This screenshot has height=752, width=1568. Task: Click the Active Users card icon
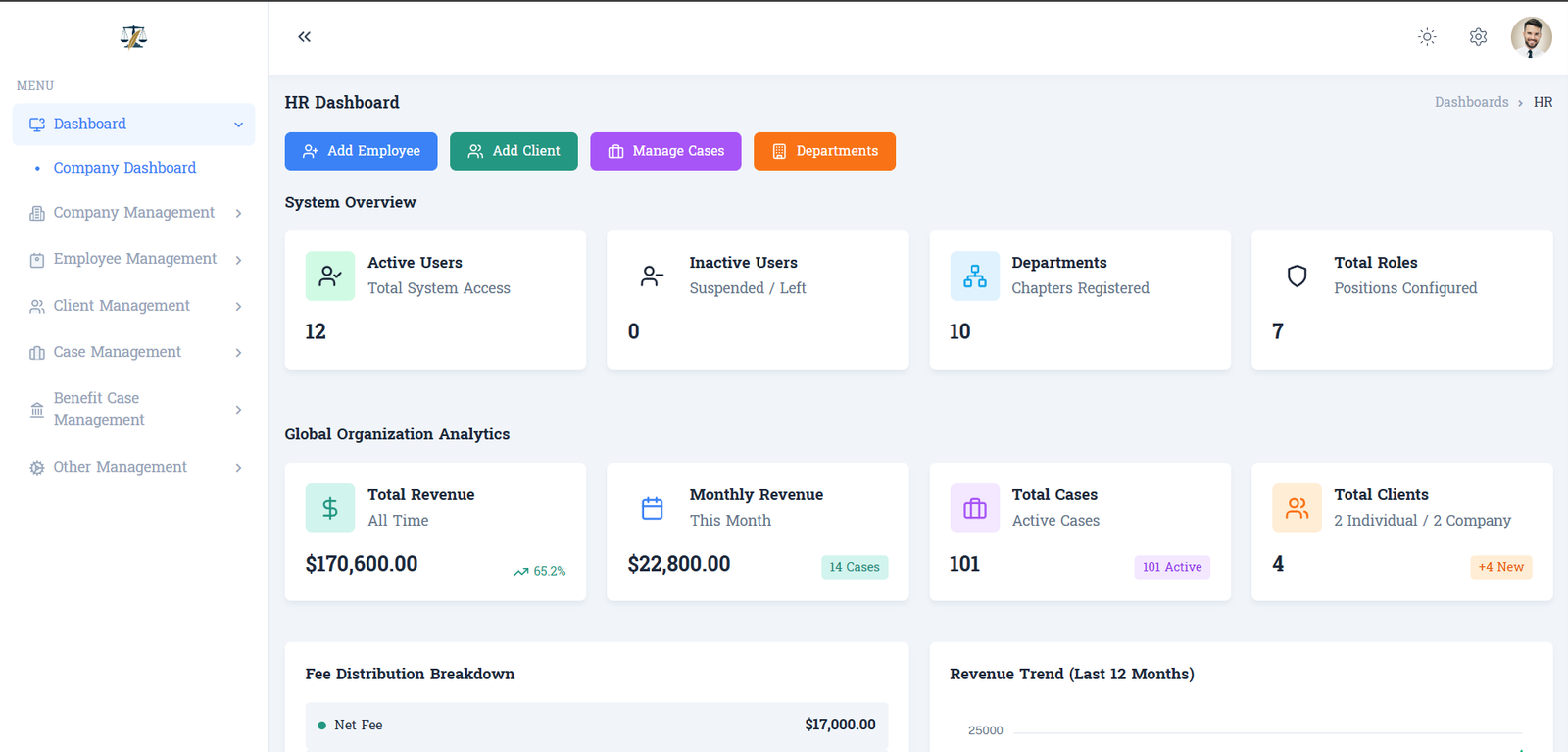[330, 276]
